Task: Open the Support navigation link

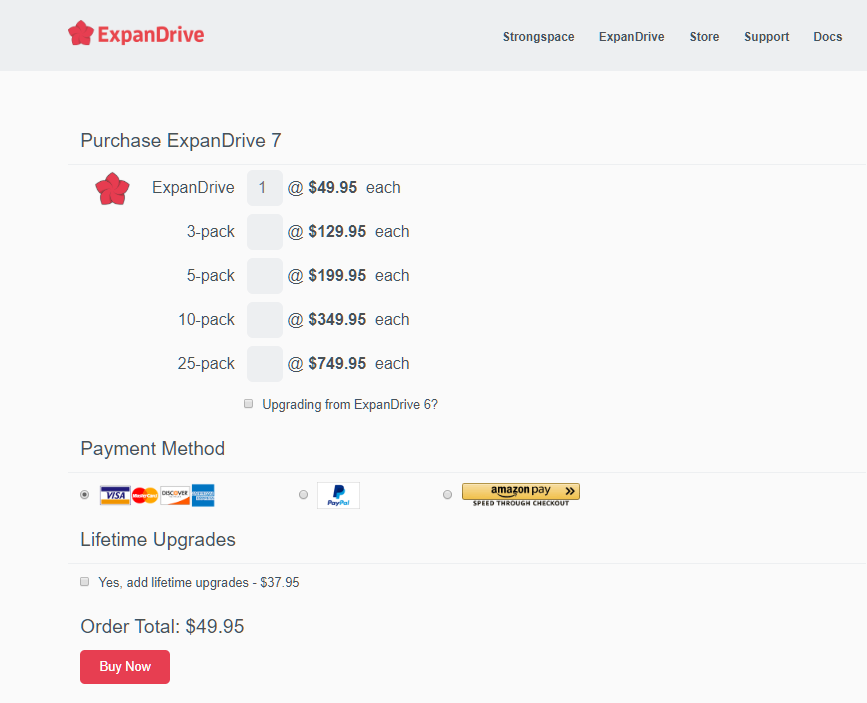Action: pos(766,37)
